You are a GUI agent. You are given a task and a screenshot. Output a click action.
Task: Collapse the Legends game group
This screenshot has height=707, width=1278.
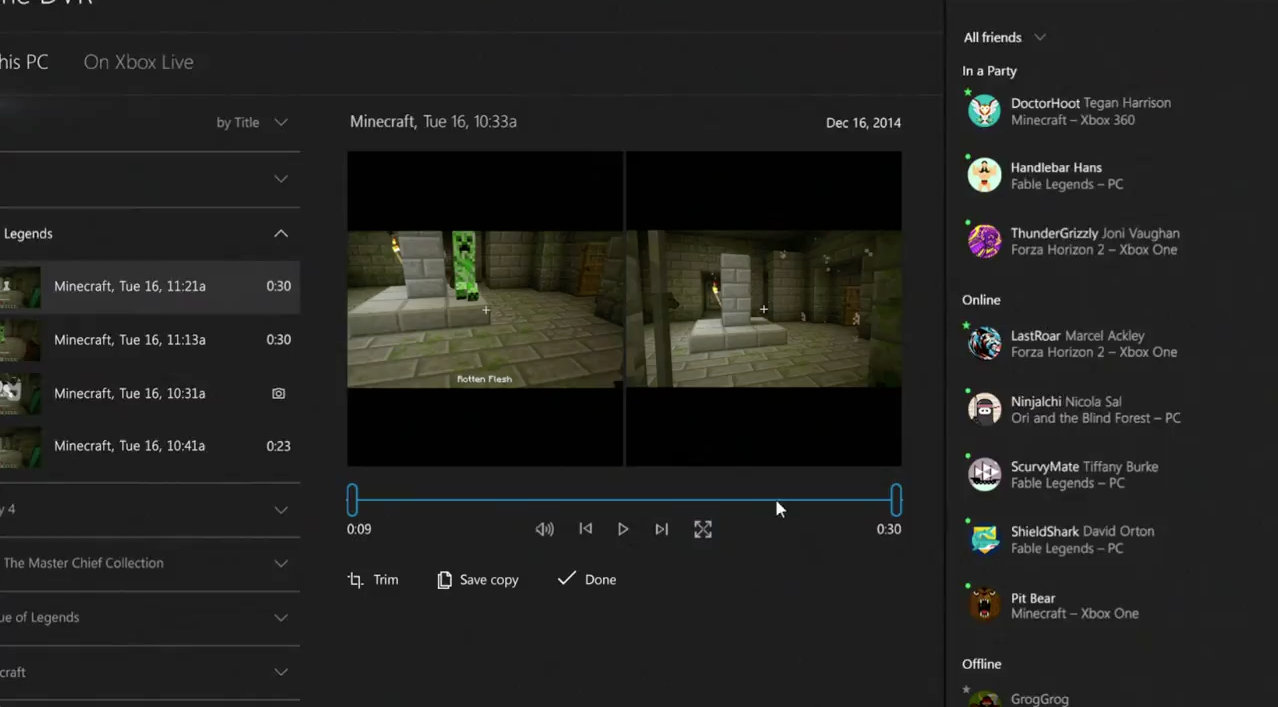pos(281,234)
